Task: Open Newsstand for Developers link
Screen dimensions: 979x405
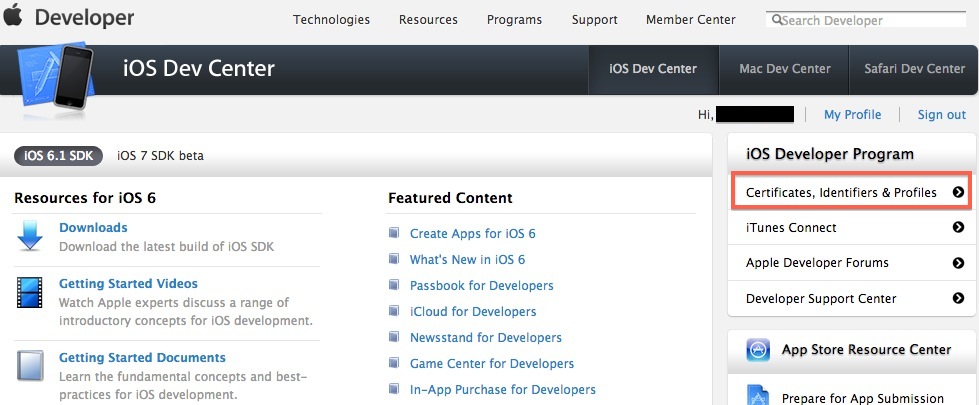Action: click(x=486, y=338)
